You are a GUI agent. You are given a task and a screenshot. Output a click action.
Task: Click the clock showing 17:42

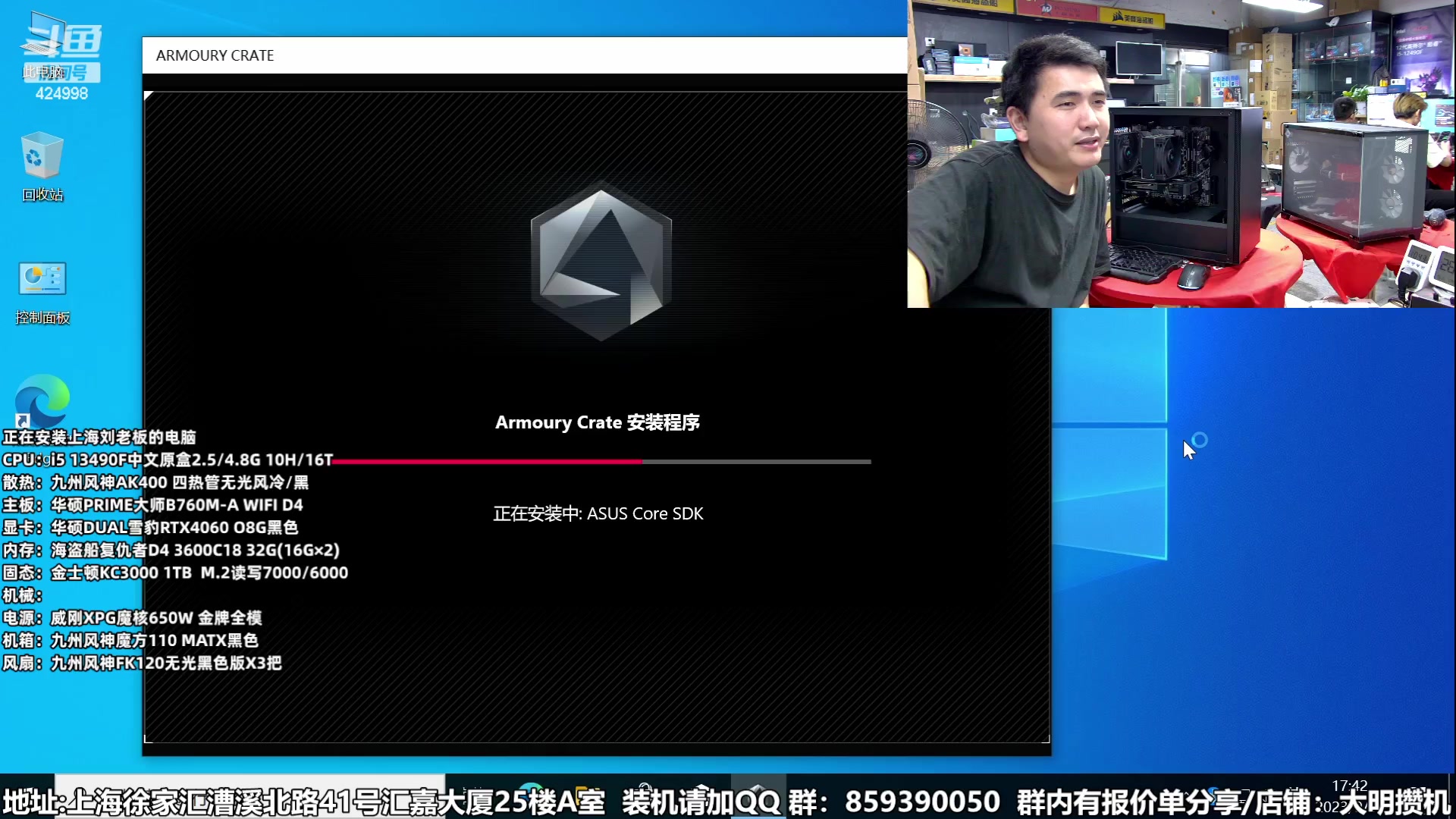1349,783
